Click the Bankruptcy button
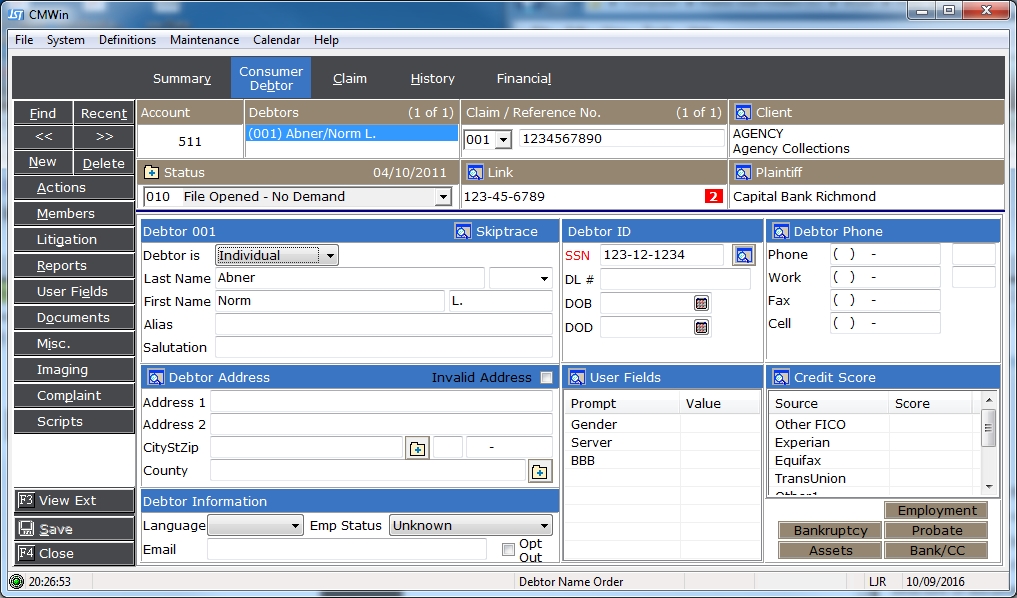Viewport: 1017px width, 598px height. point(829,530)
